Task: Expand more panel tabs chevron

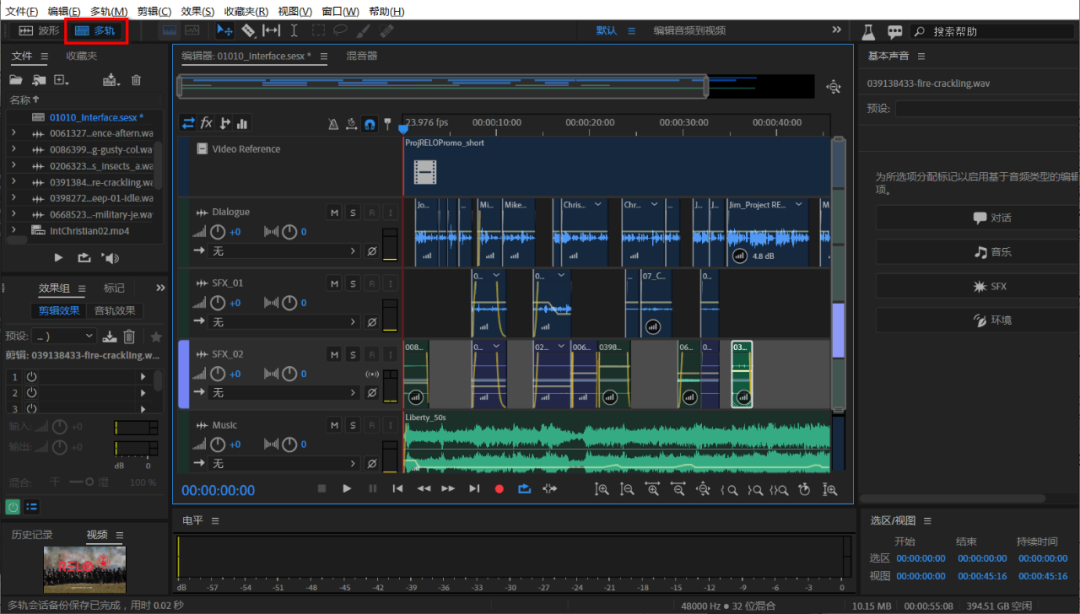Action: click(160, 288)
